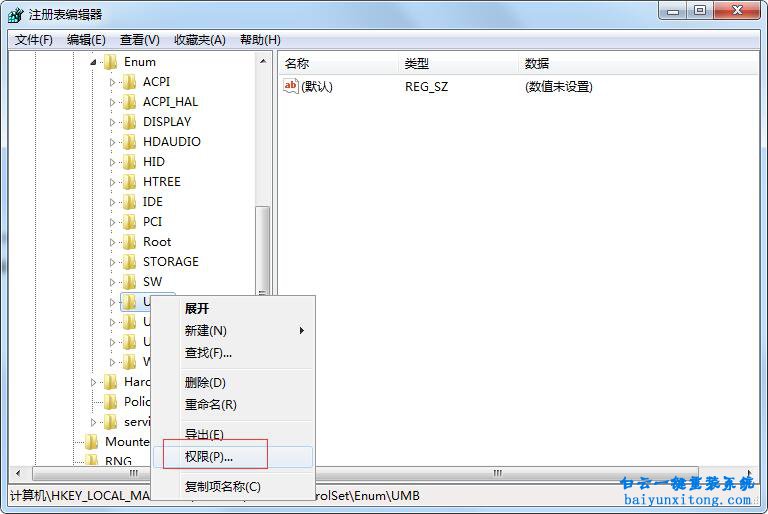Click the tree pane scroll up arrow
768x514 pixels.
pos(263,61)
